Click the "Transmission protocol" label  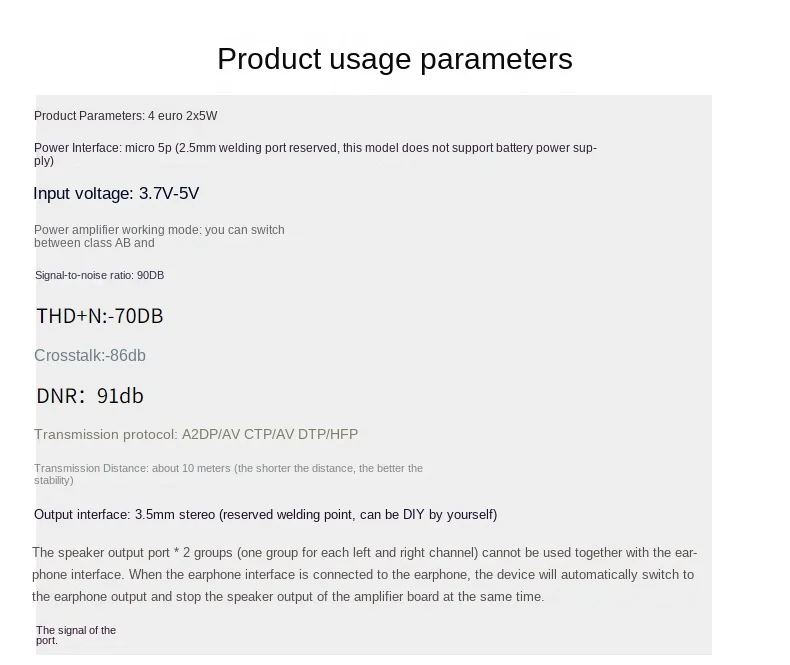[105, 434]
